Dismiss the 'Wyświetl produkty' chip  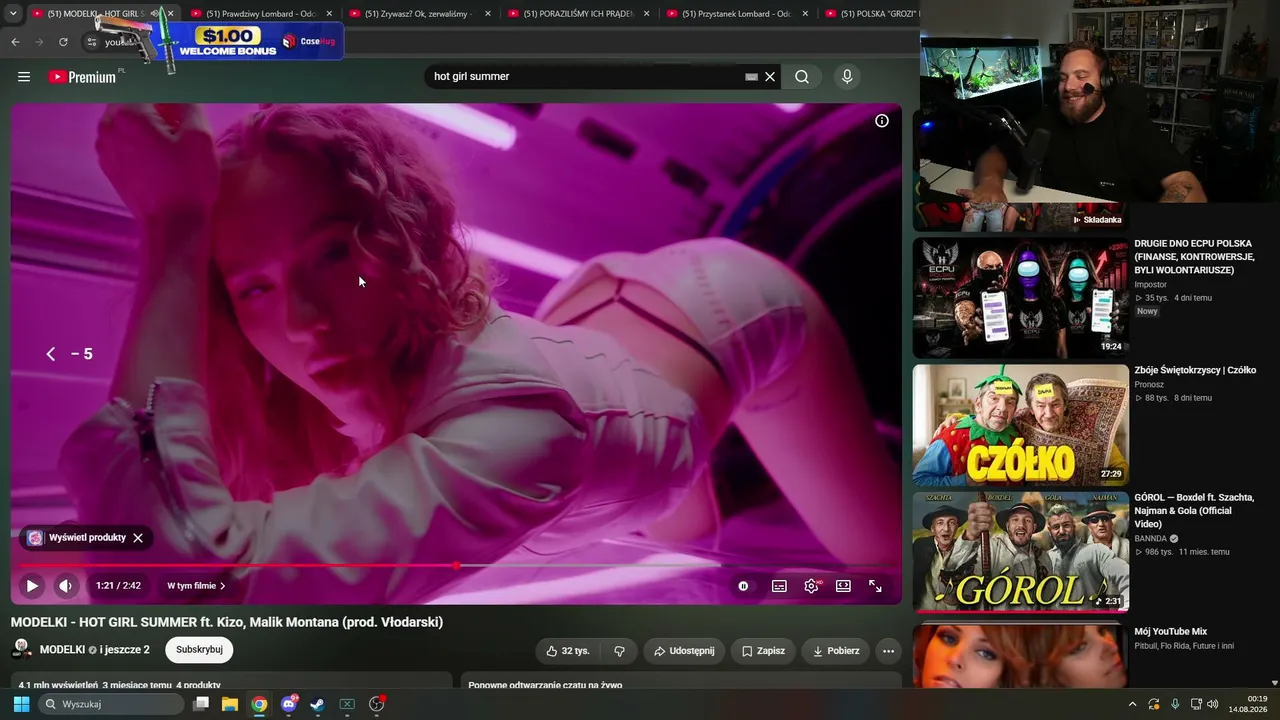click(138, 538)
